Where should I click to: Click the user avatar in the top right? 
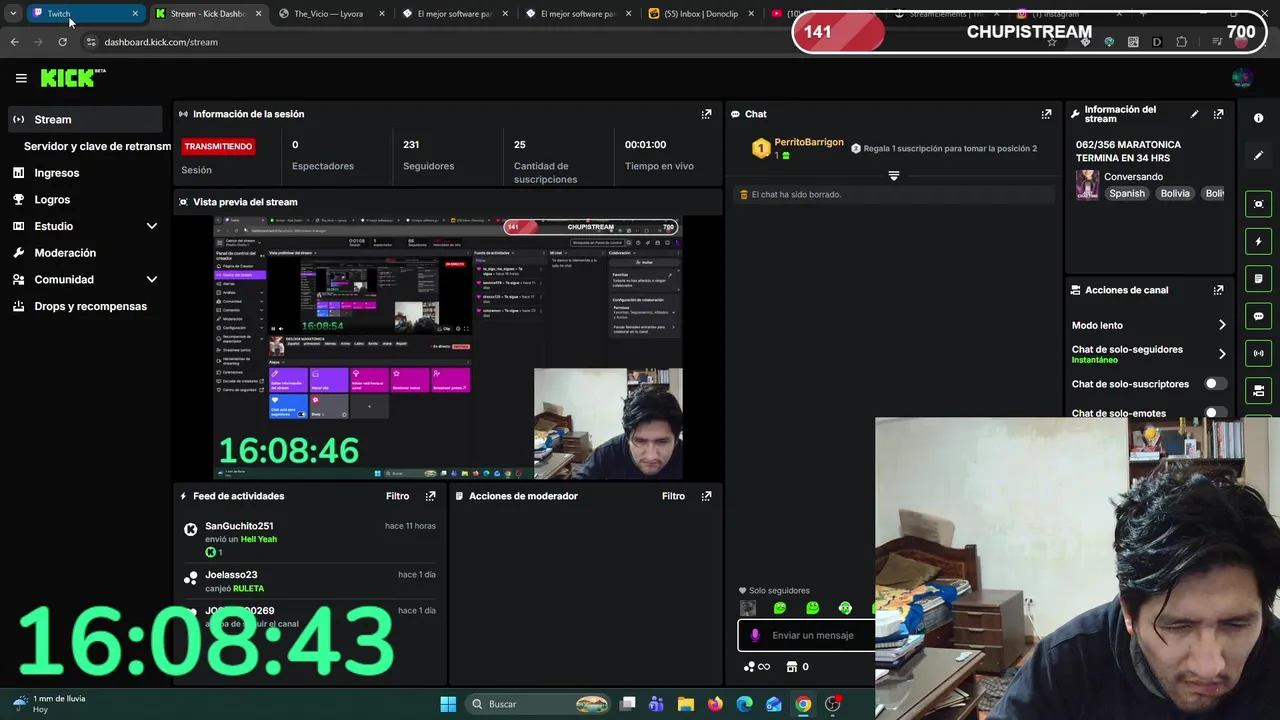tap(1242, 78)
